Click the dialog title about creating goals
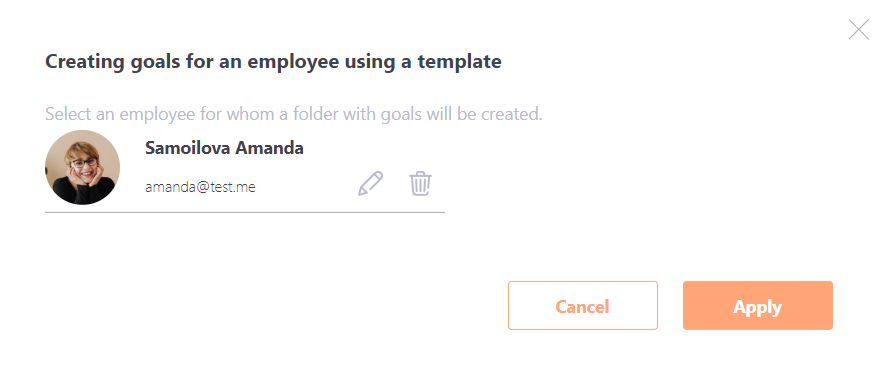Image resolution: width=892 pixels, height=372 pixels. click(x=273, y=61)
